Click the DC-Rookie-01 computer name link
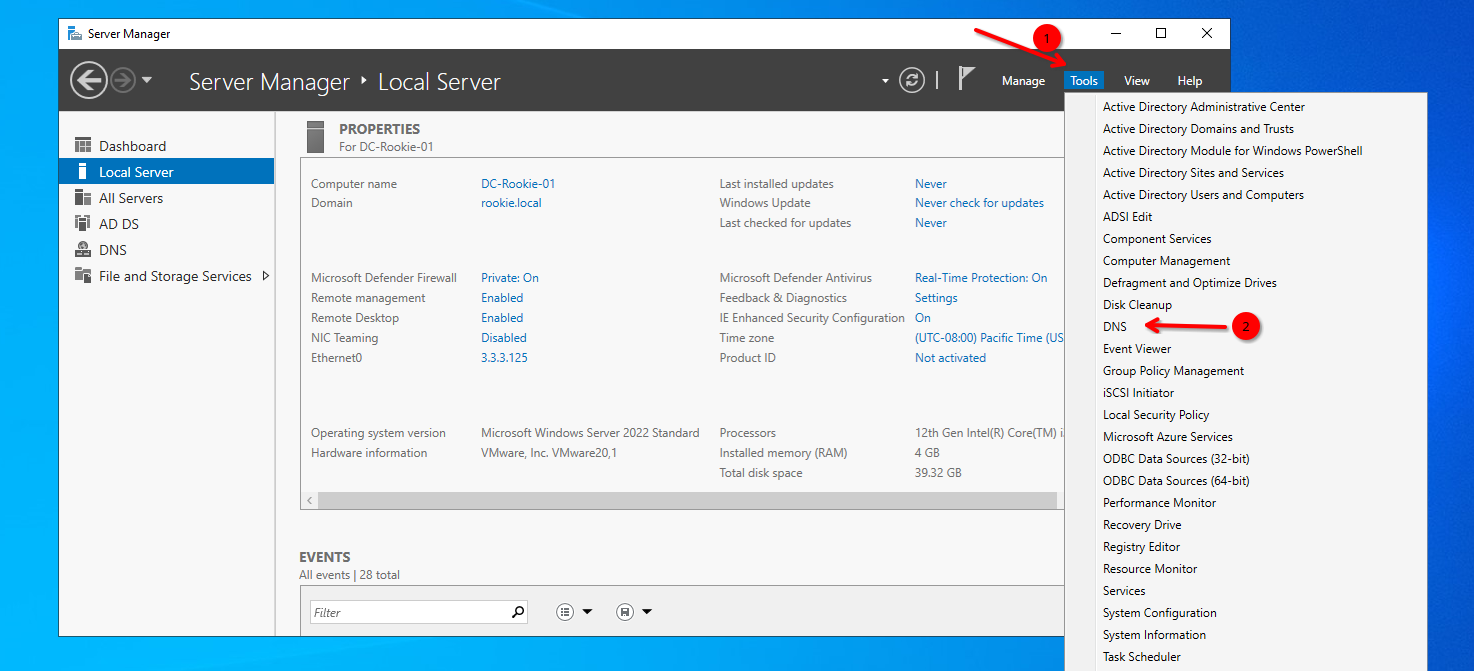Viewport: 1474px width, 671px height. (517, 184)
